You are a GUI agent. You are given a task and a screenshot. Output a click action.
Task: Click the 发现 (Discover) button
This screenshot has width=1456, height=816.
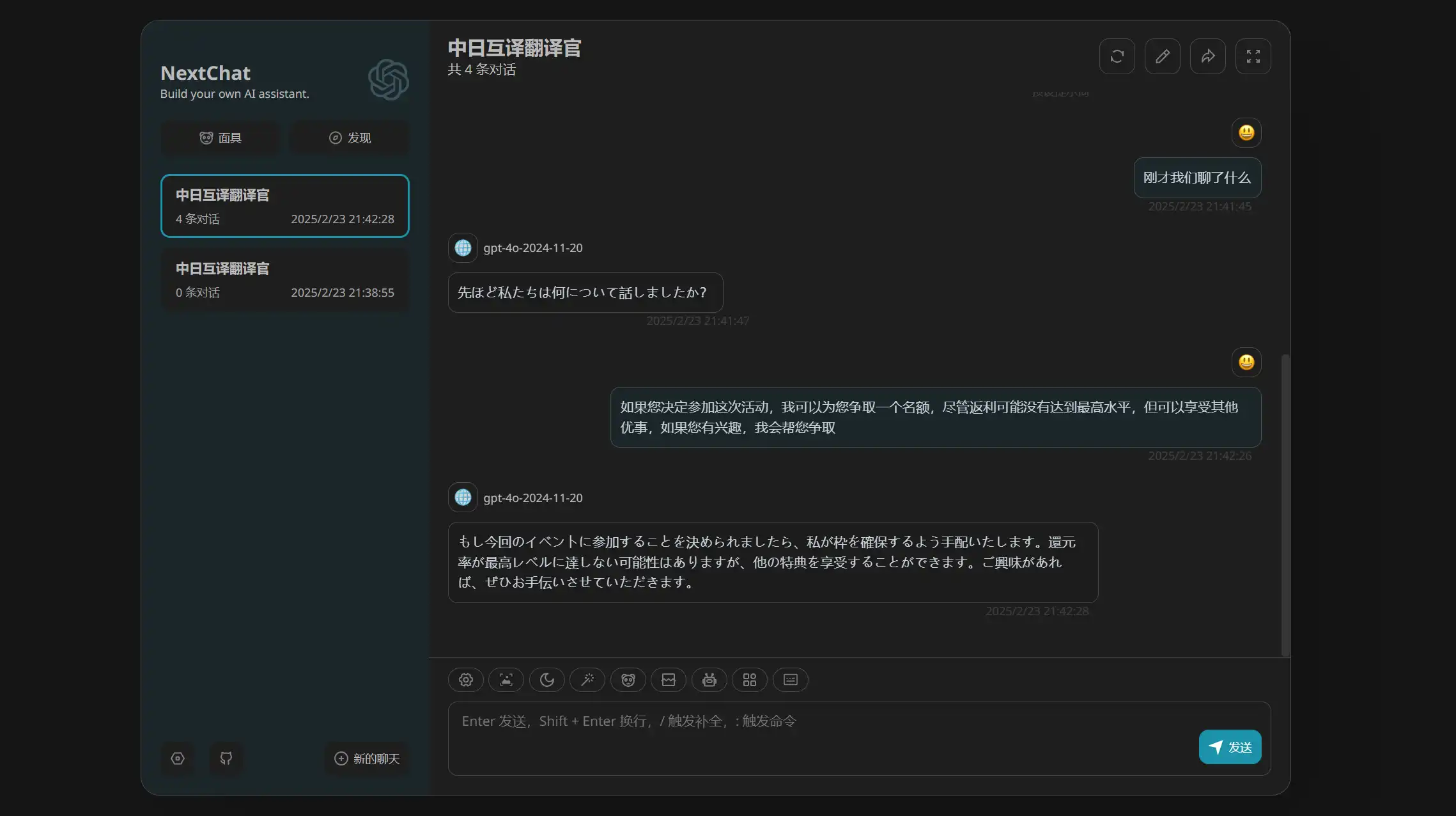[x=350, y=137]
